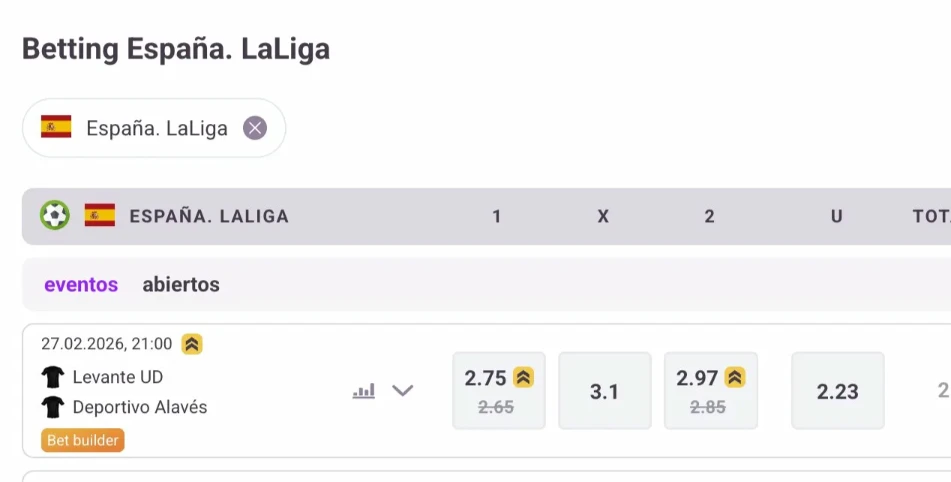The height and width of the screenshot is (482, 951).
Task: Remove the España. LaLiga filter chip
Action: point(255,128)
